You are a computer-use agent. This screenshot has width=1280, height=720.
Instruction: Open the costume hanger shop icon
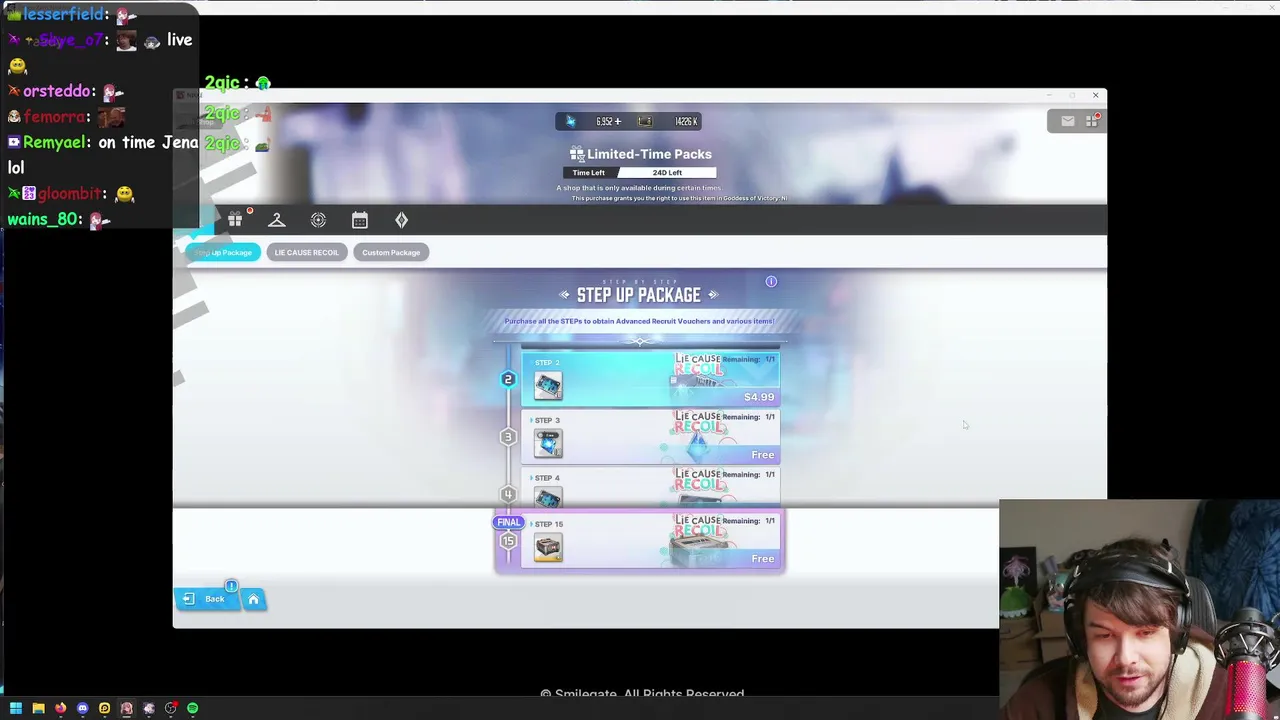pos(277,220)
